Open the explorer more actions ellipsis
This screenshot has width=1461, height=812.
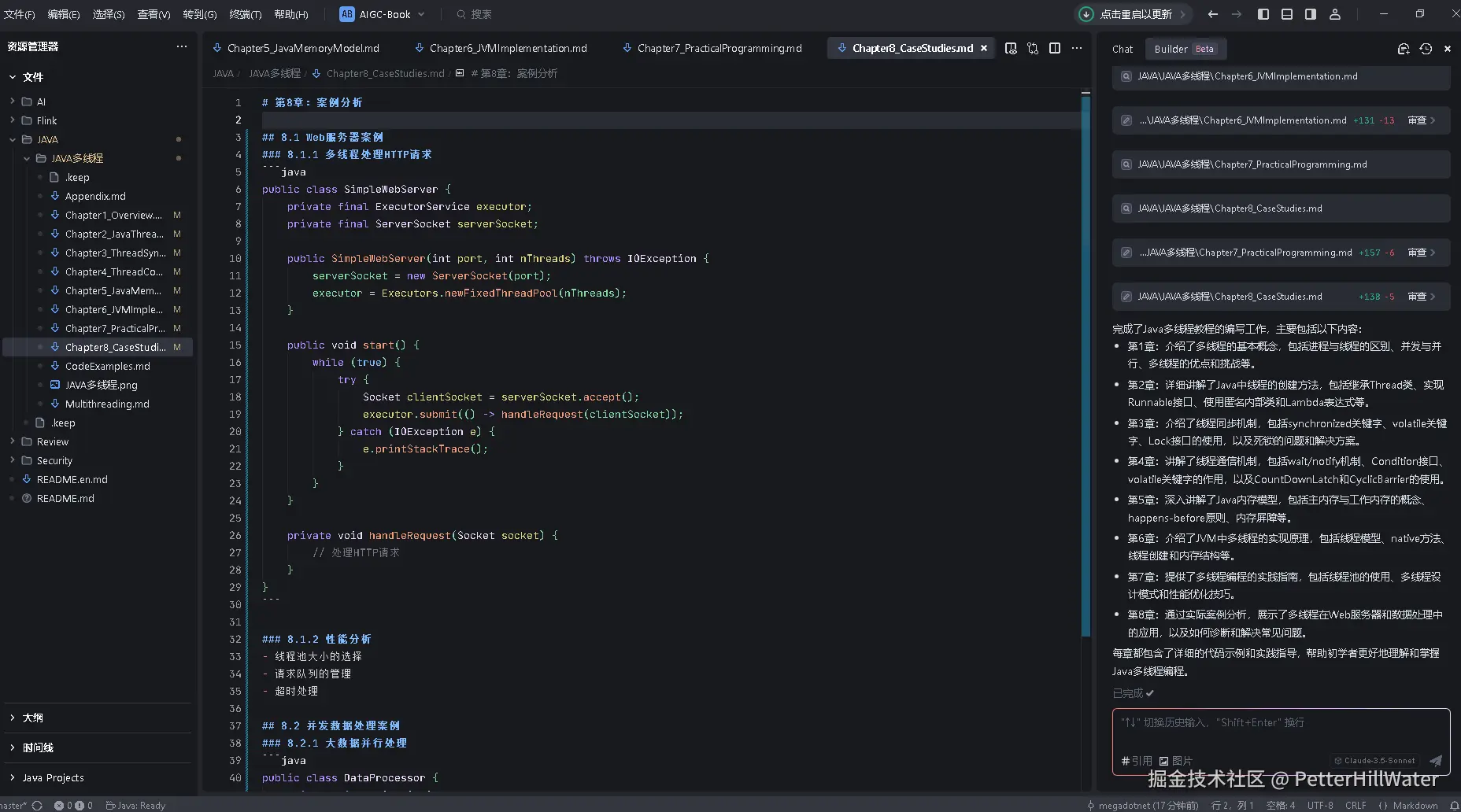(x=182, y=46)
